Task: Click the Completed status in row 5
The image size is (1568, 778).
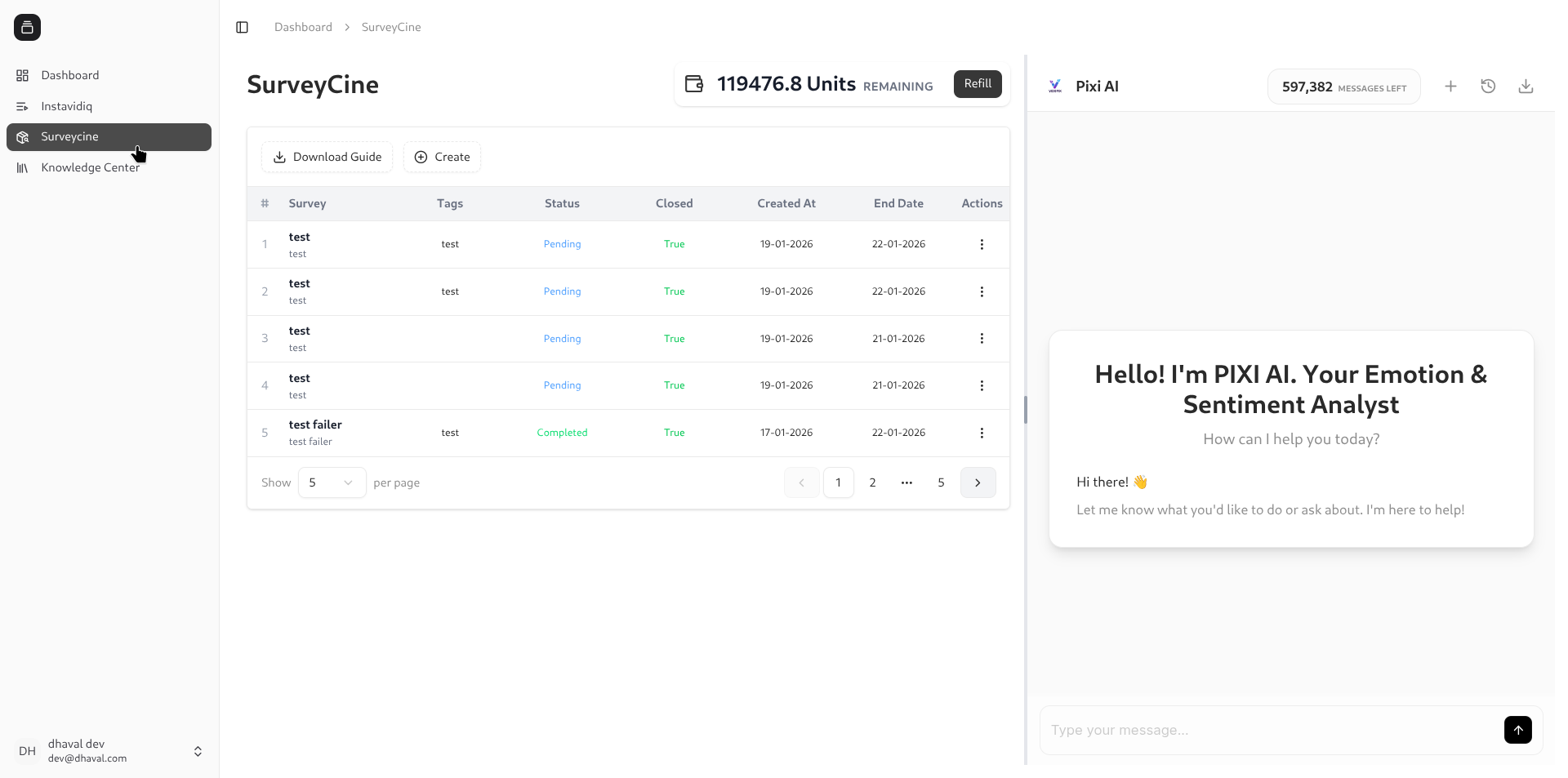Action: 562,433
